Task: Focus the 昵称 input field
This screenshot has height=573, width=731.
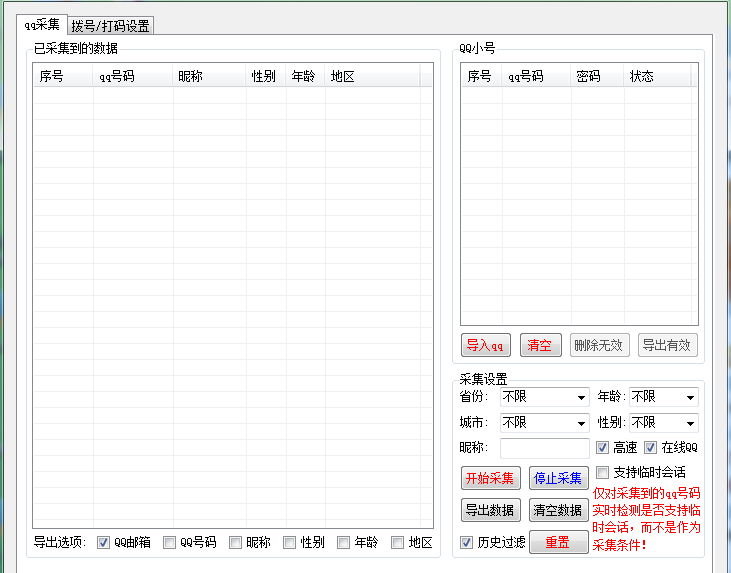Action: 545,448
